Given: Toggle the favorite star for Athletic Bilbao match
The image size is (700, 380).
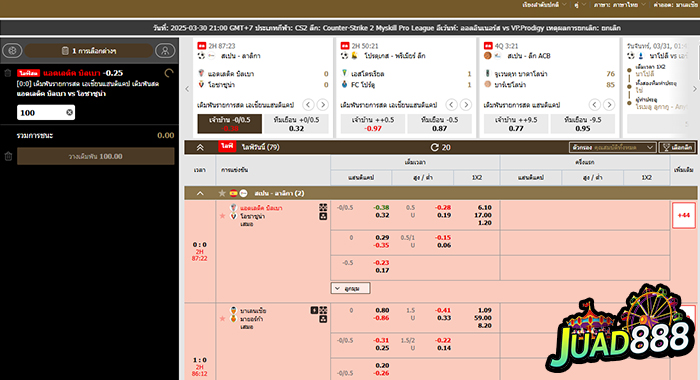Looking at the screenshot, I should [222, 216].
